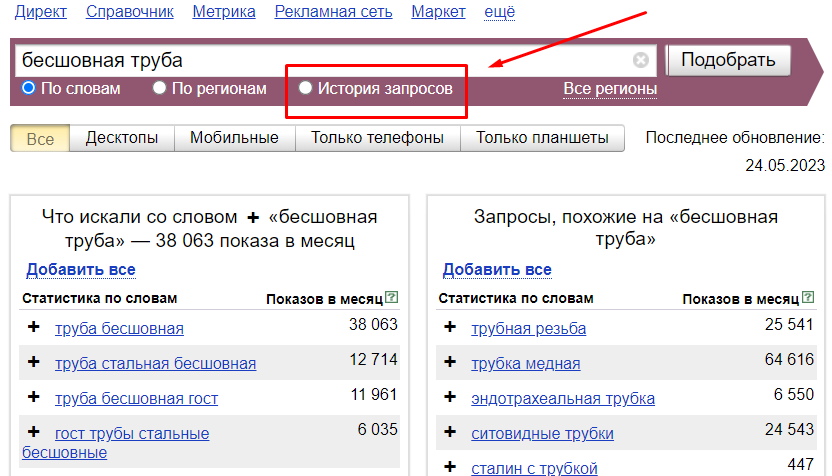Switch to the 'Только планшеты' tab
832x476 pixels.
[542, 138]
